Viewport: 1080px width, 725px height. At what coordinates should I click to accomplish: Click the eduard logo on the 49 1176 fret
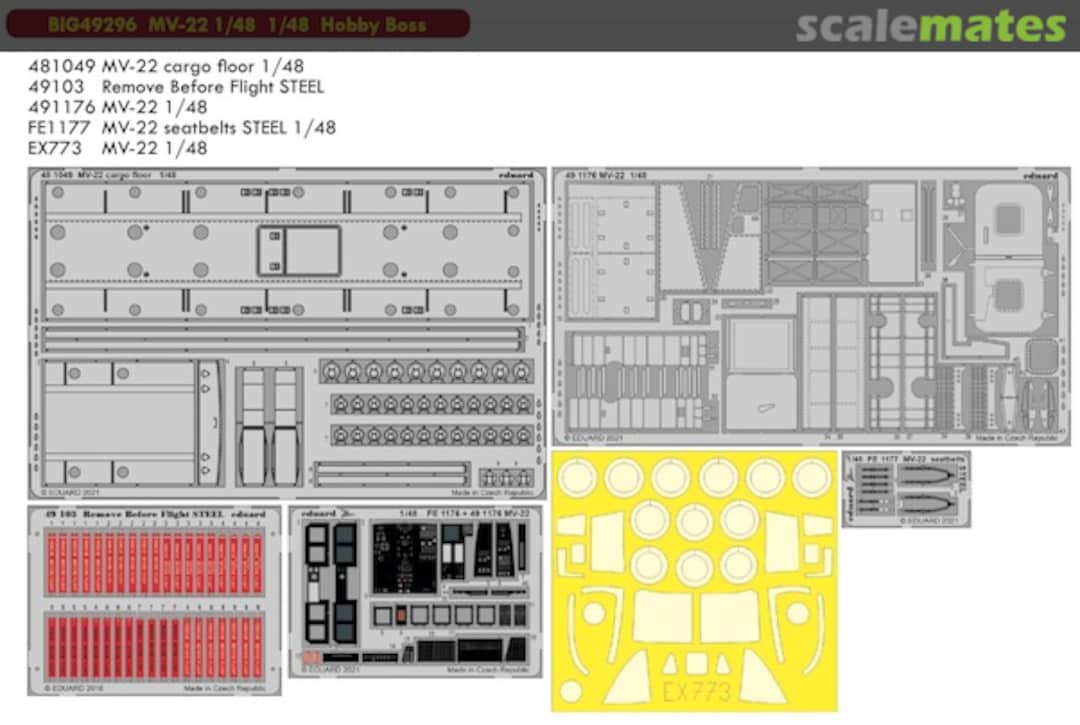(1040, 175)
